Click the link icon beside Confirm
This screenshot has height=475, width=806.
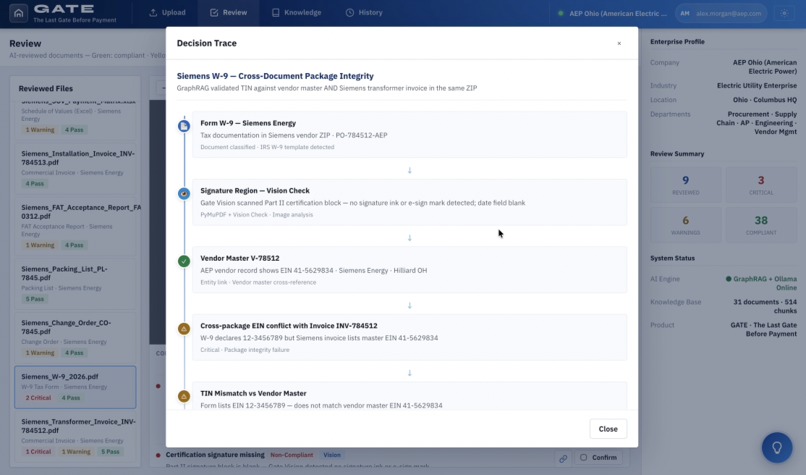[563, 458]
